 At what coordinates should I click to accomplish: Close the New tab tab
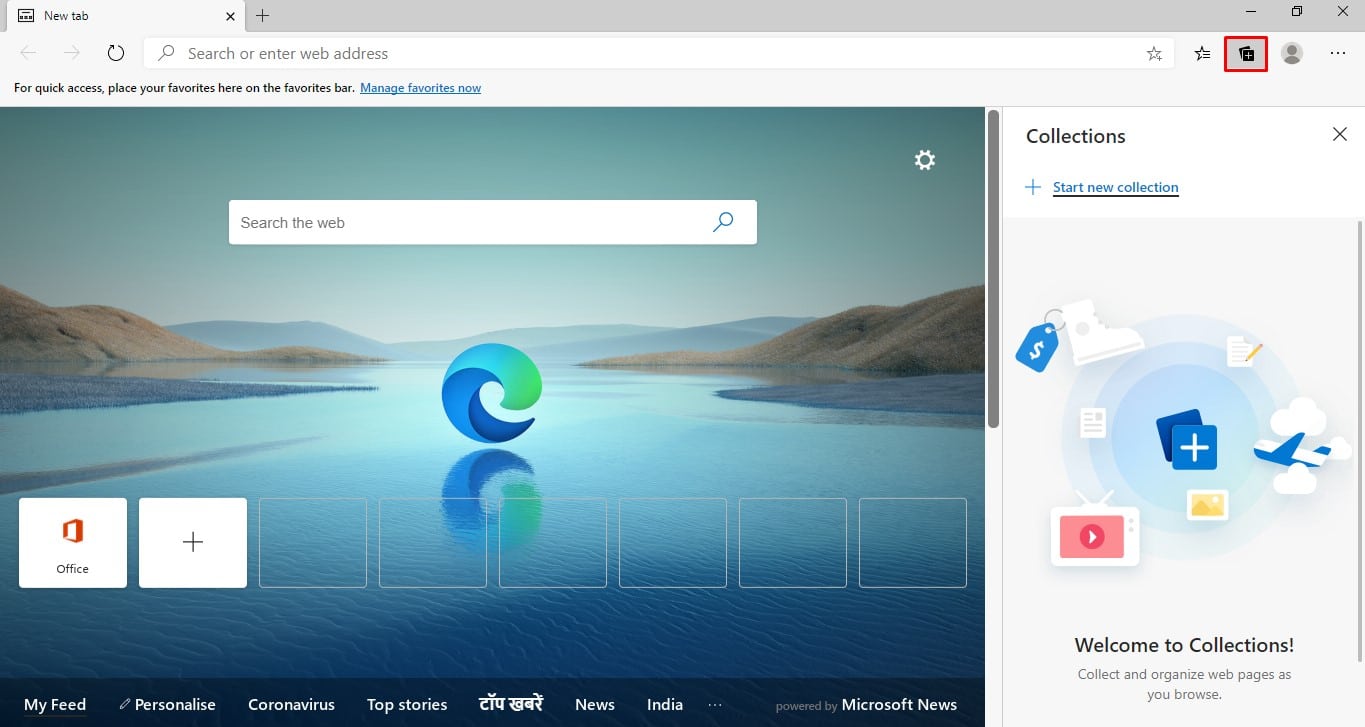[230, 16]
